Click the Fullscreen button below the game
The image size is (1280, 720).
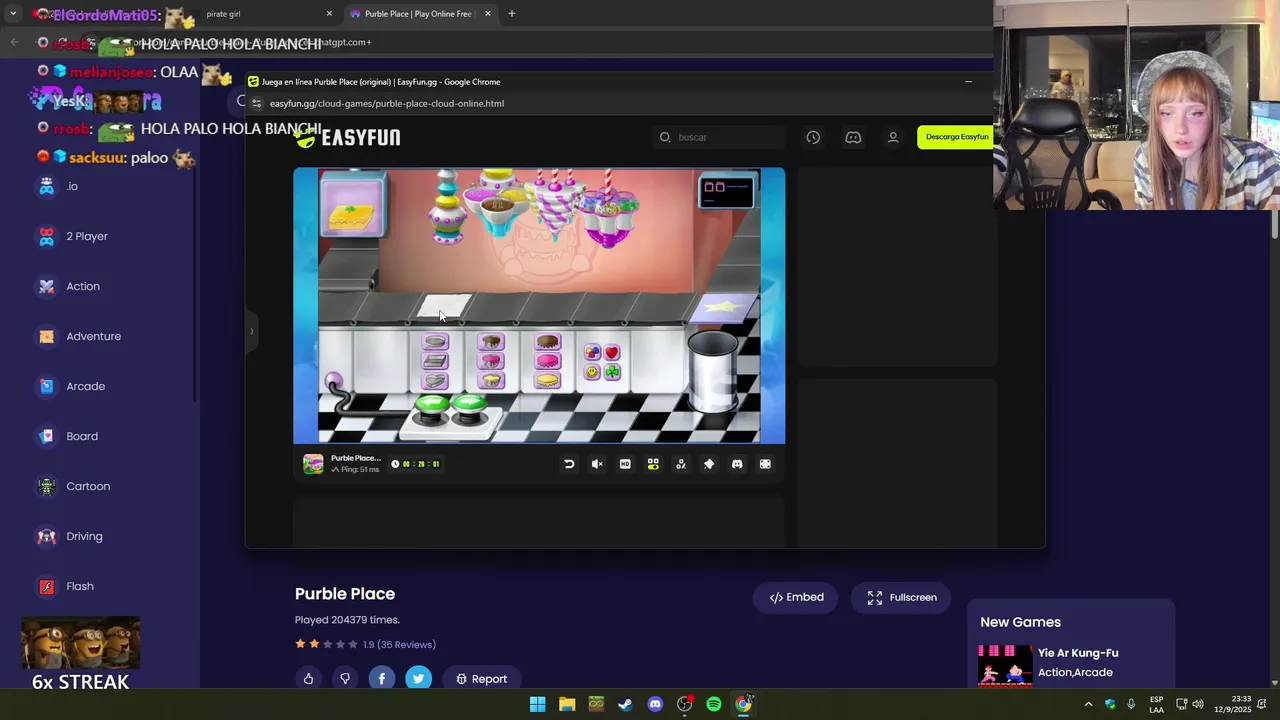[x=901, y=597]
